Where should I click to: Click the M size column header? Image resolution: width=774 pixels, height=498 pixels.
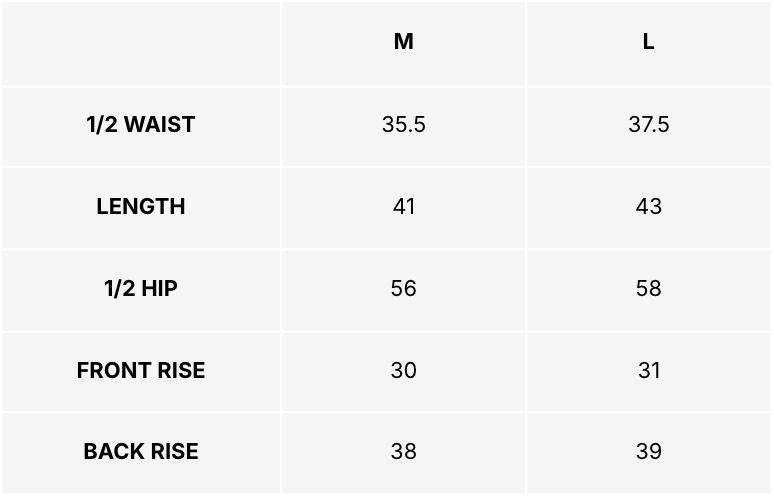point(403,42)
